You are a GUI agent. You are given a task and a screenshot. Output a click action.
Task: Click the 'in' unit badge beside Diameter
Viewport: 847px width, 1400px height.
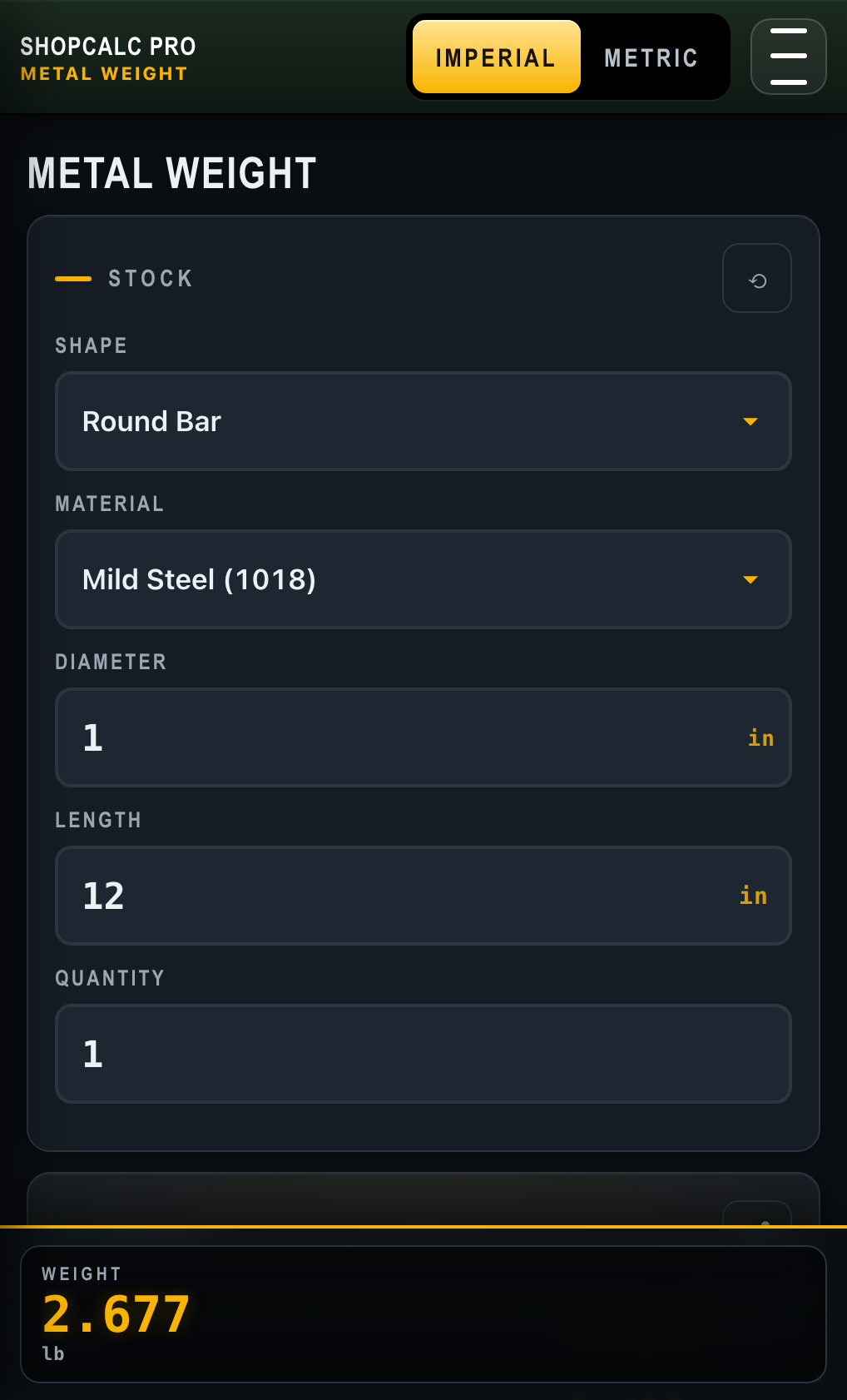tap(760, 737)
